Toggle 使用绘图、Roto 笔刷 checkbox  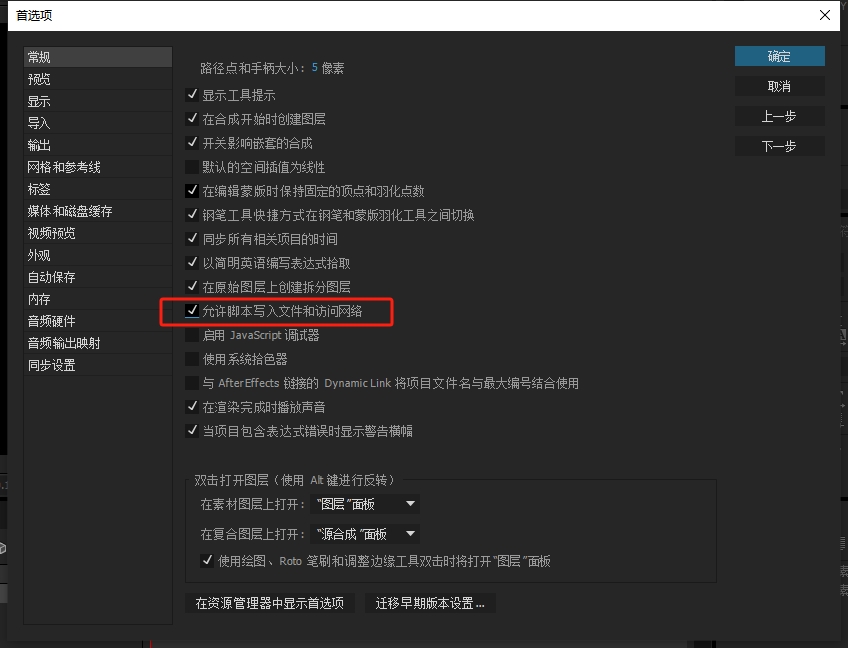[x=207, y=561]
